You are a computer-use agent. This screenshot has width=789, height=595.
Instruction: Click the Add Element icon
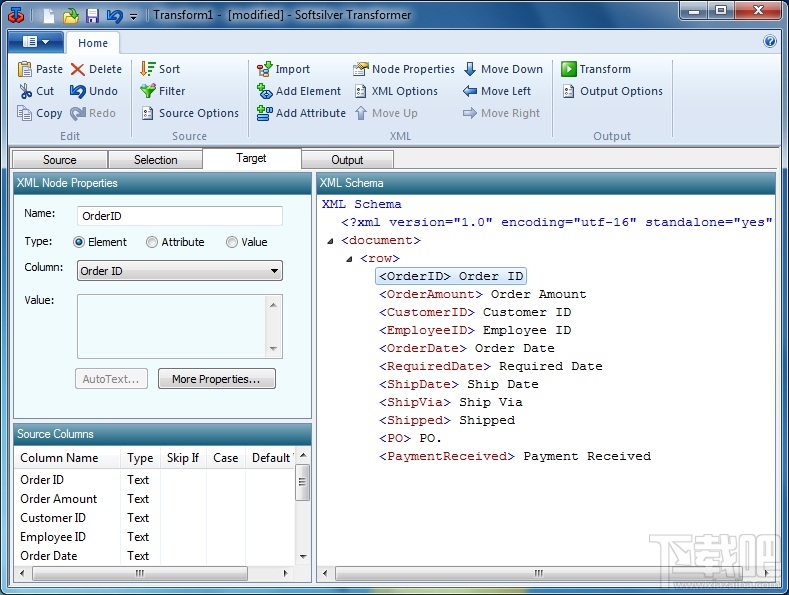point(264,91)
